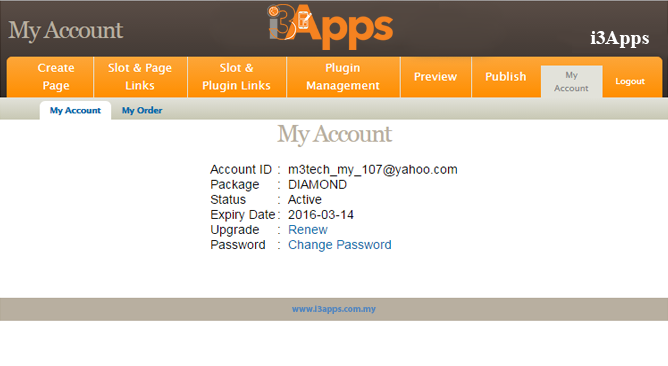Click the large My Account page heading
This screenshot has height=366, width=668.
pyautogui.click(x=334, y=134)
